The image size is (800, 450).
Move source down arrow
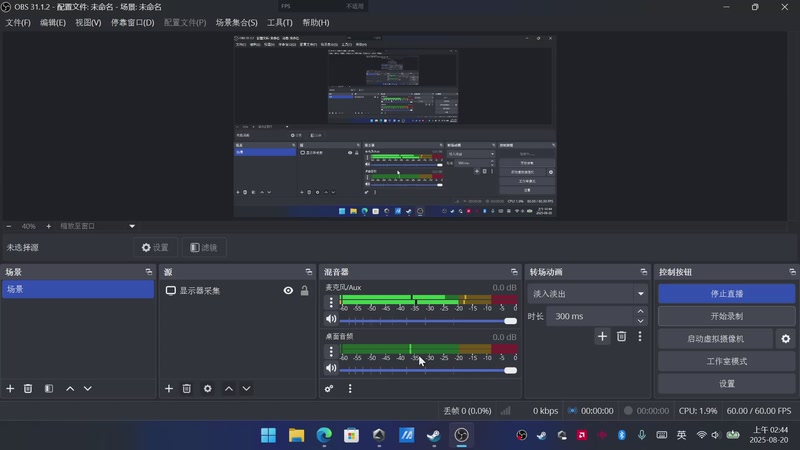[246, 389]
